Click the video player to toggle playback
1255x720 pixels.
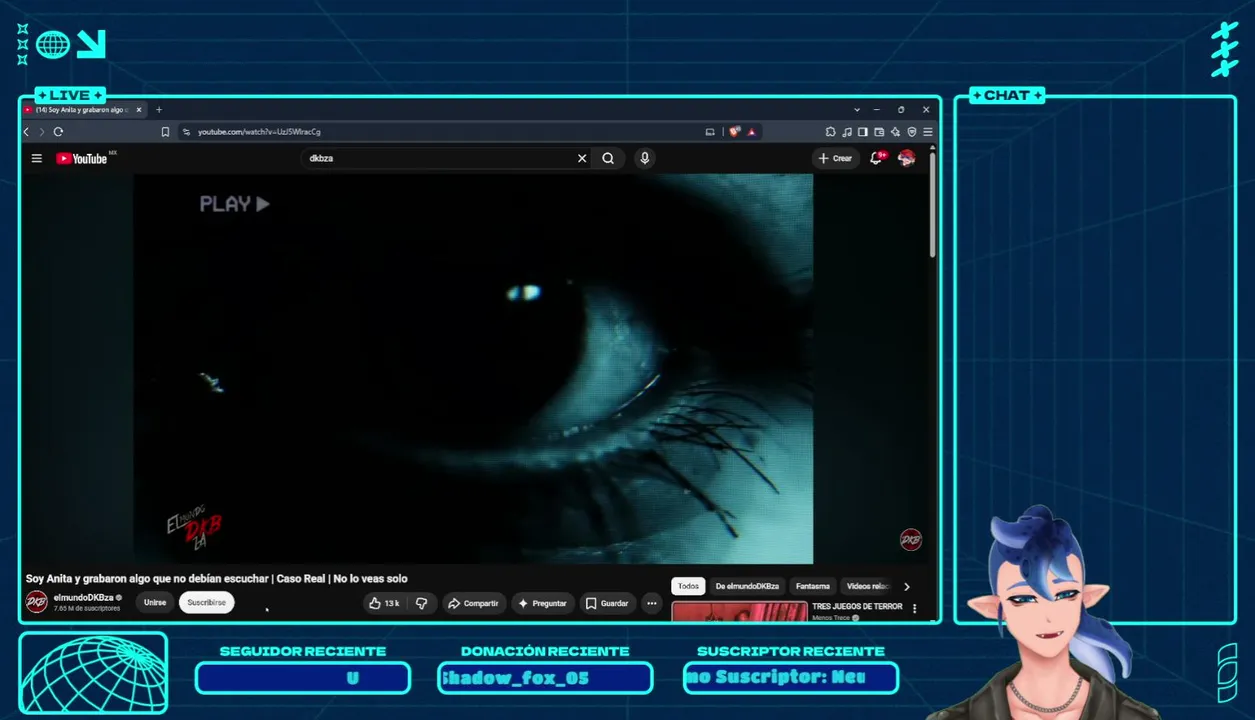474,368
